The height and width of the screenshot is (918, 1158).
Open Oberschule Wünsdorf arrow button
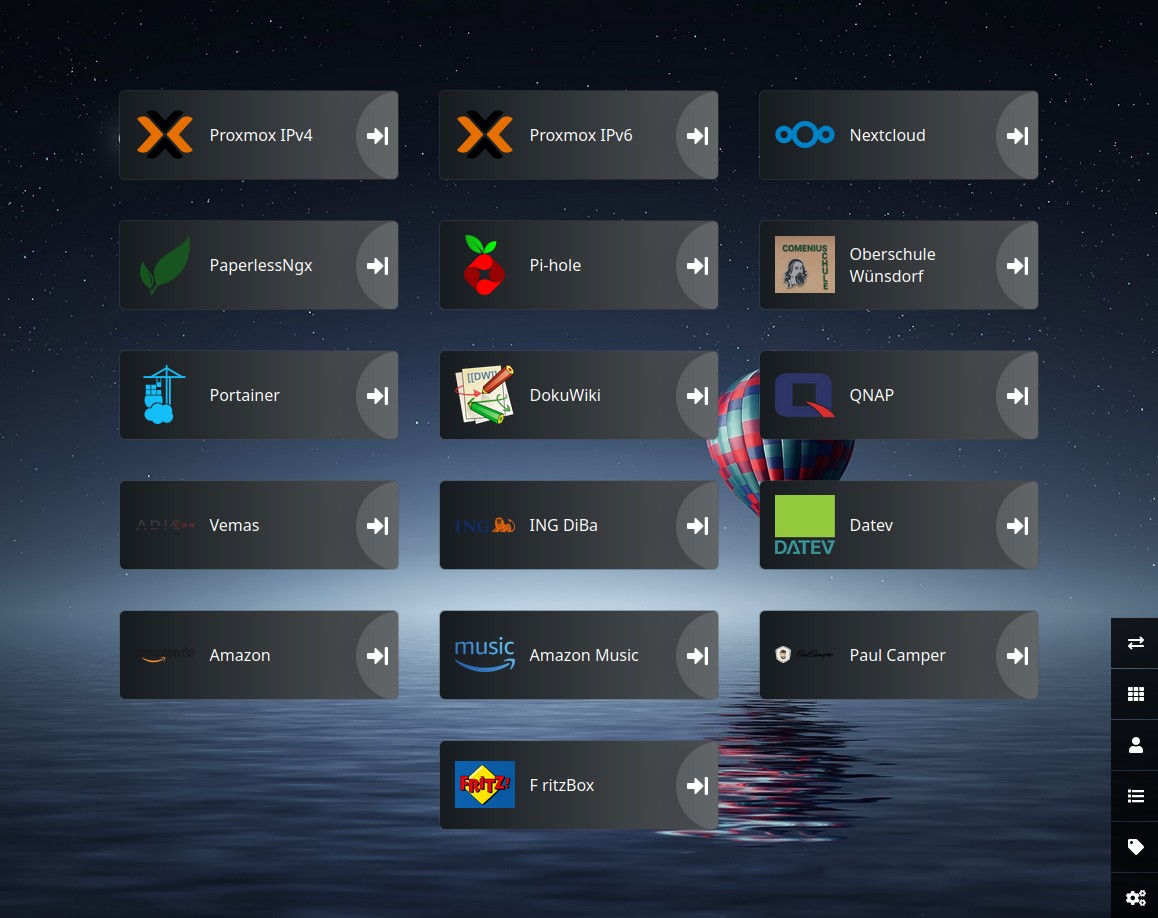1017,266
